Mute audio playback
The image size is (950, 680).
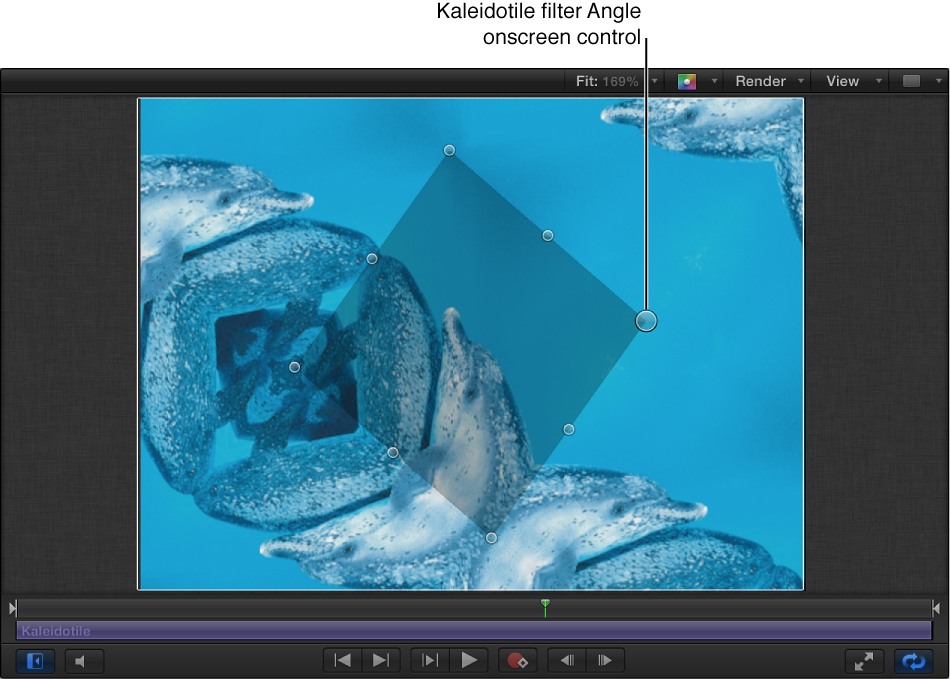[x=84, y=661]
